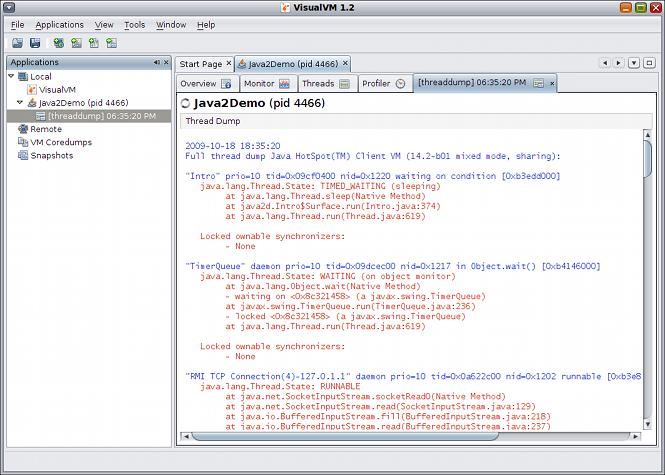Open the Window menu

click(x=171, y=25)
